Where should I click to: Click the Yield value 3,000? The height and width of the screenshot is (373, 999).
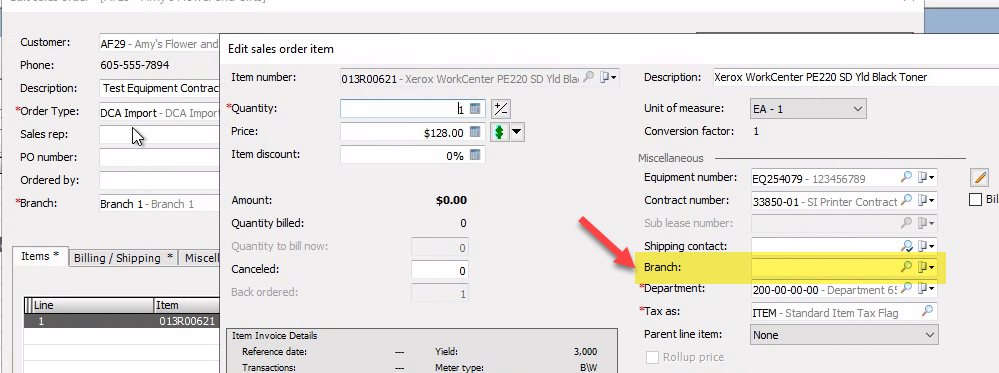click(585, 351)
